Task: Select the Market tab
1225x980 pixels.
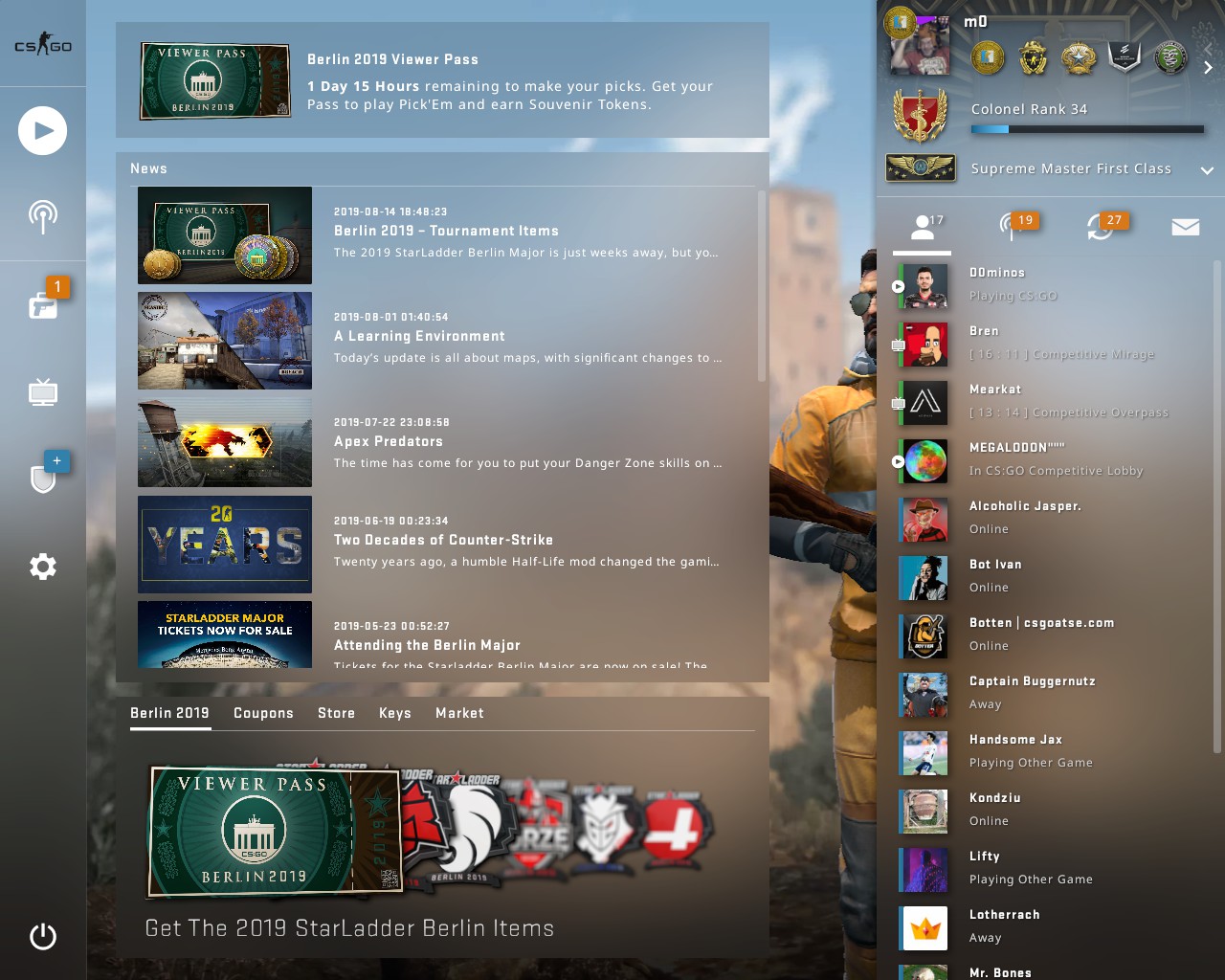Action: click(459, 713)
